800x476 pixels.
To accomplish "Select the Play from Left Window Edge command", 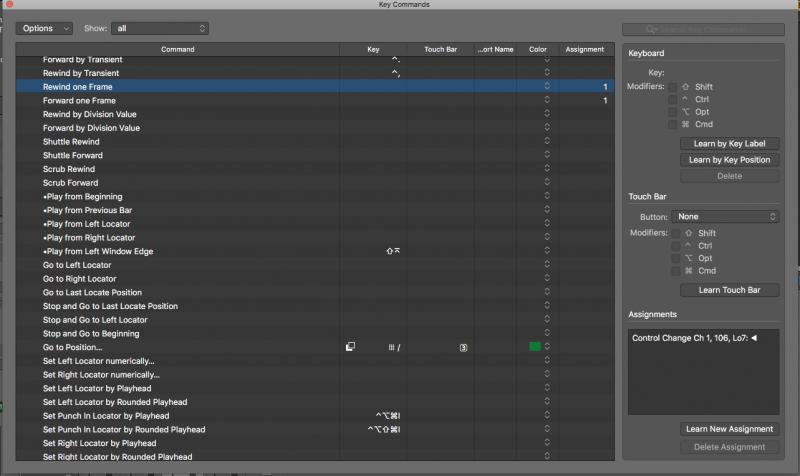I will point(315,252).
